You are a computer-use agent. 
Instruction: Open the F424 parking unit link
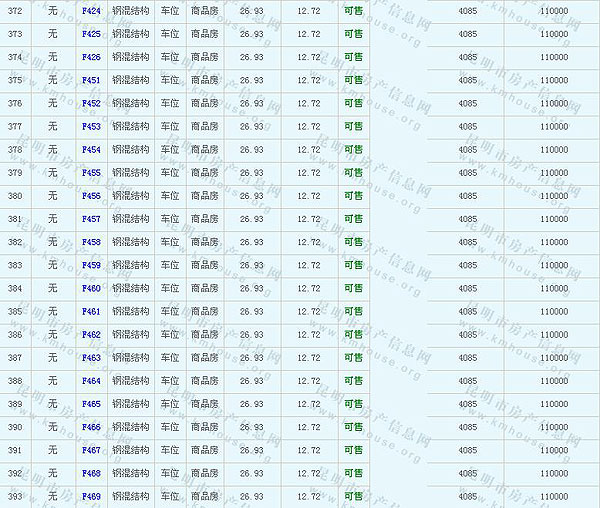tap(91, 11)
